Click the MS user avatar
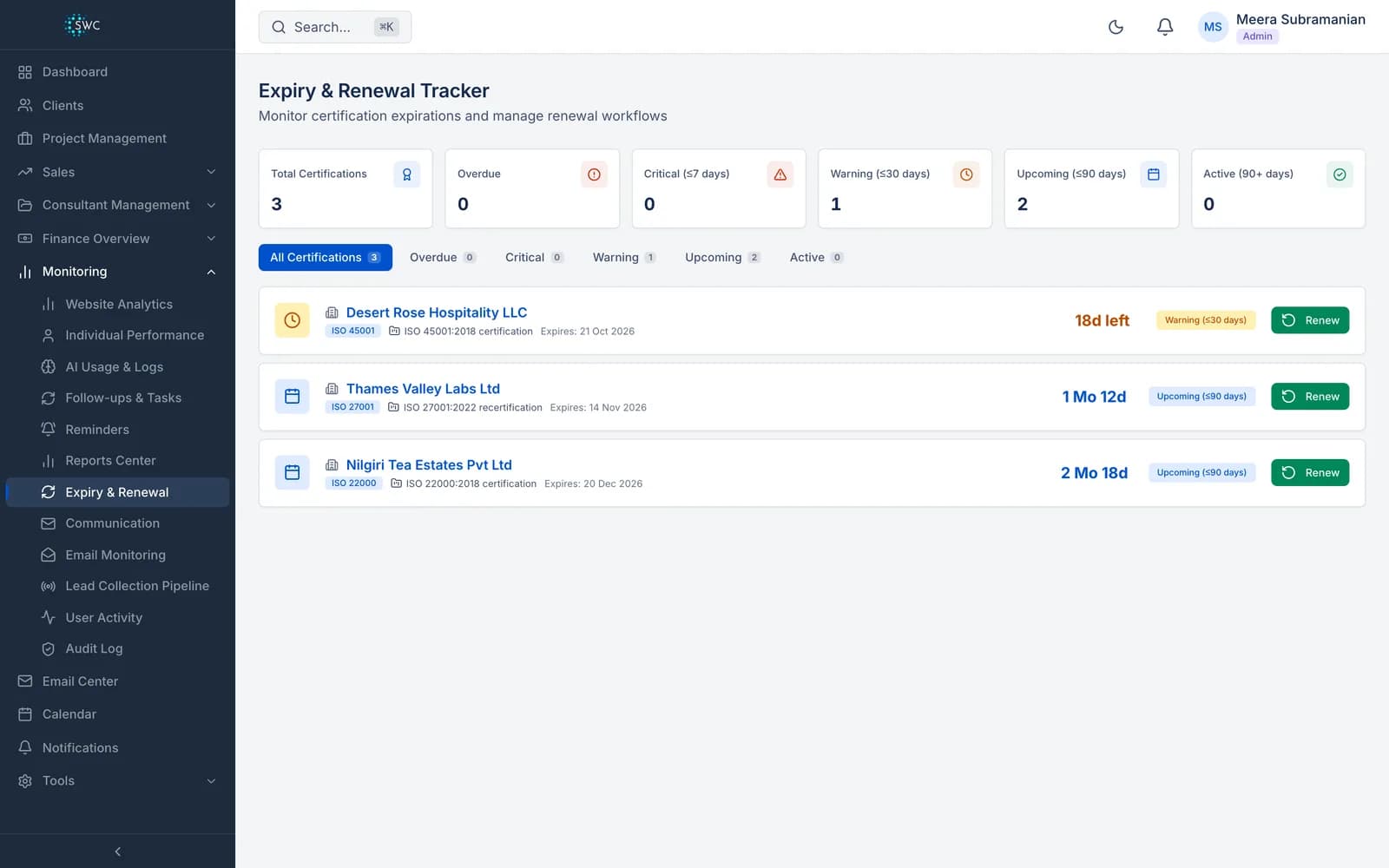 pyautogui.click(x=1213, y=27)
